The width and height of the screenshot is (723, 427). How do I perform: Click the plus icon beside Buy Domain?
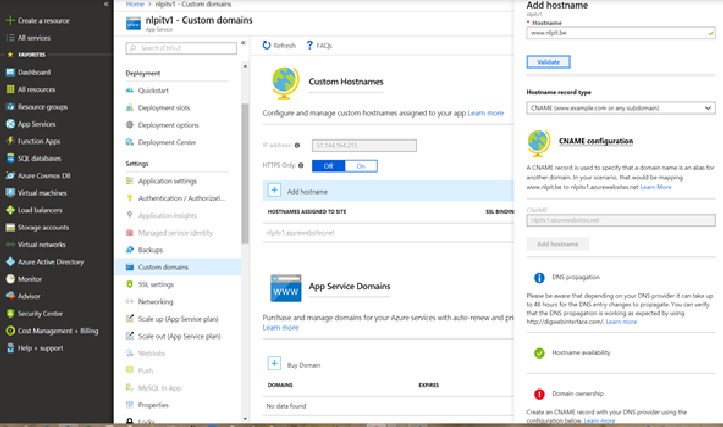(x=274, y=363)
